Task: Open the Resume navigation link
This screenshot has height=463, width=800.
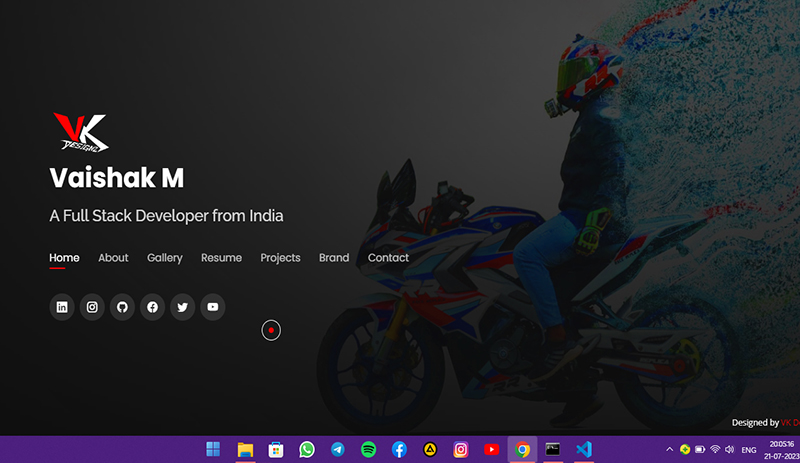Action: (221, 257)
